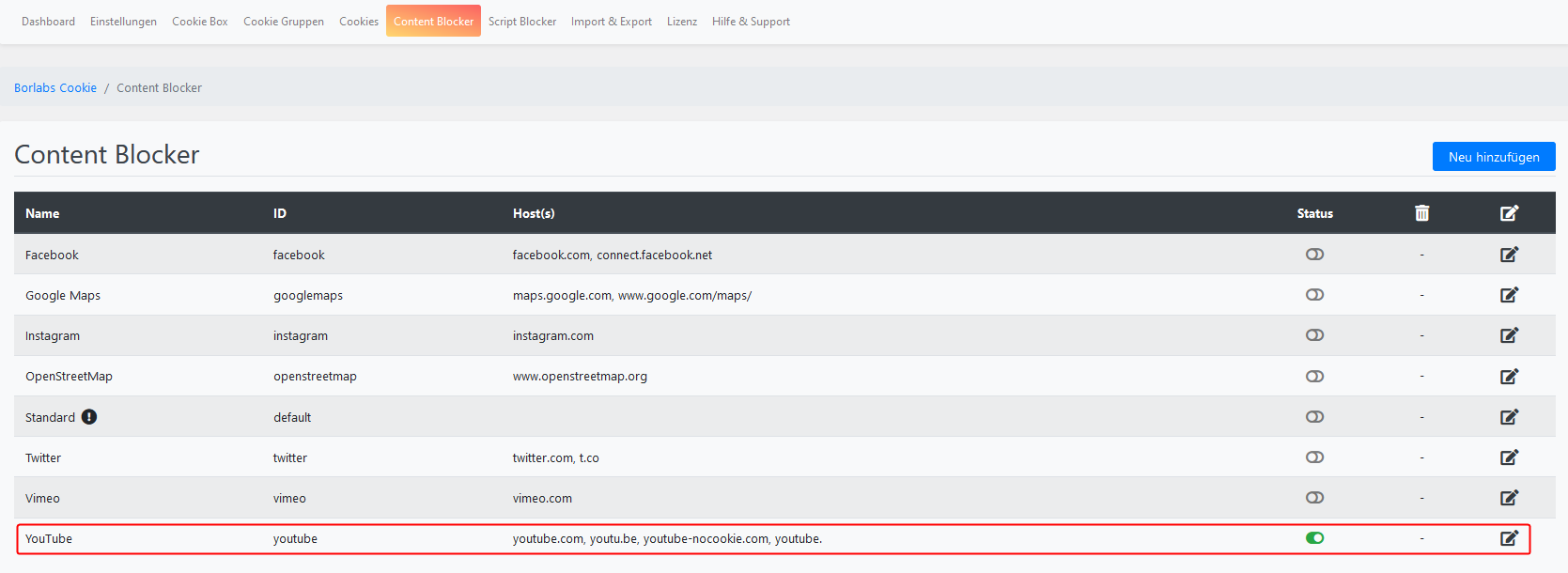The image size is (1568, 573).
Task: Open the Hilfe & Support tab
Action: click(751, 21)
